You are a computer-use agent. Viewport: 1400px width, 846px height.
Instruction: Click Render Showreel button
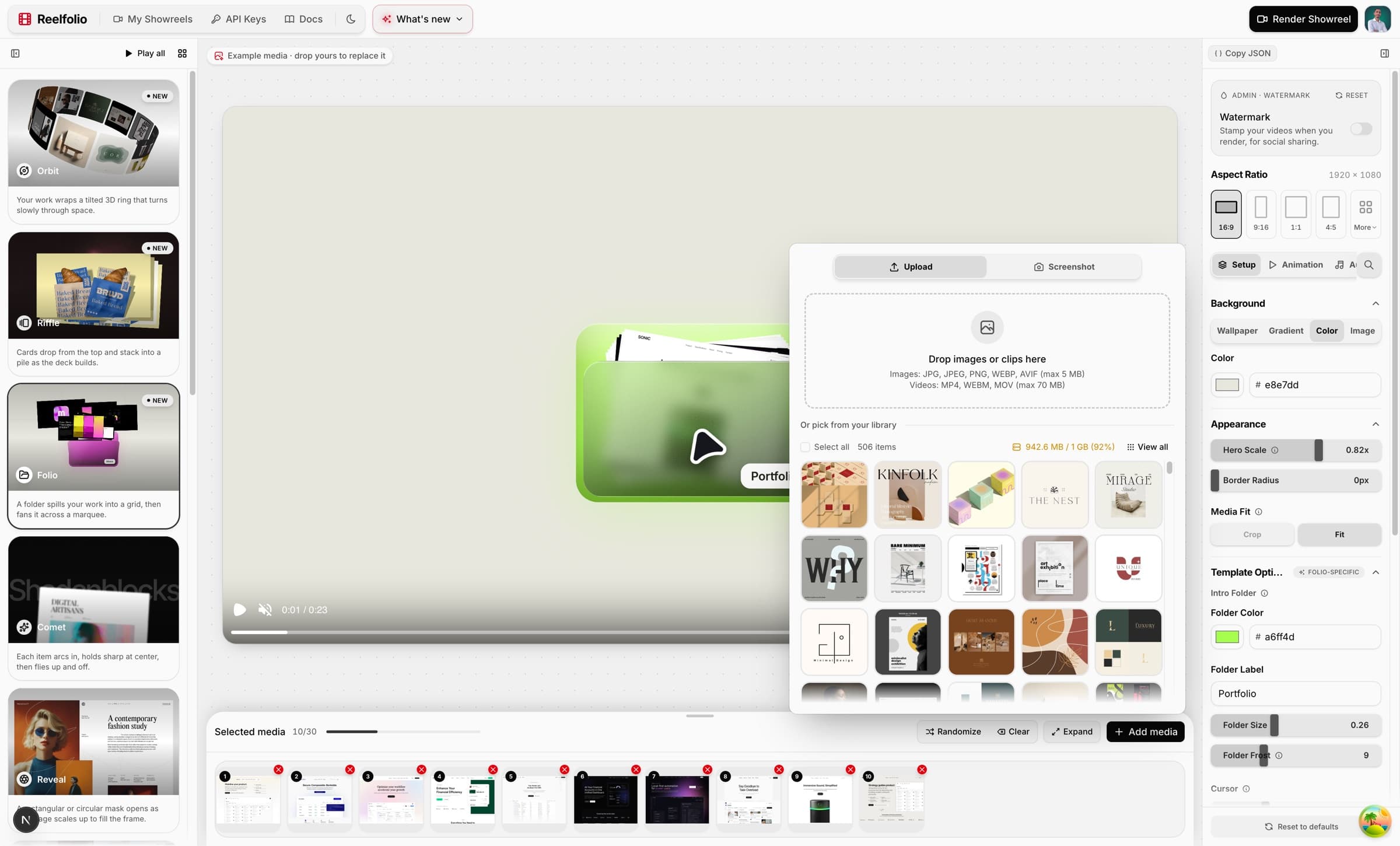1303,19
